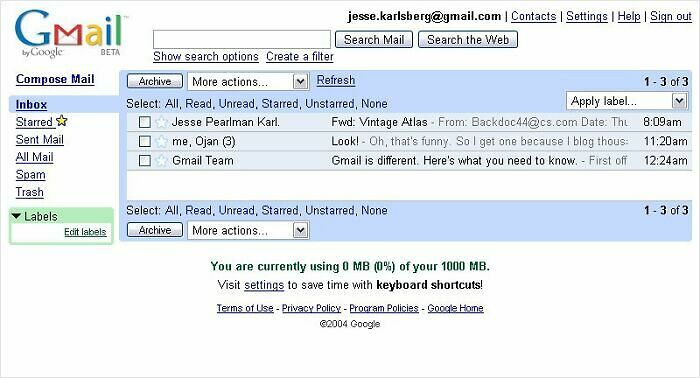Select Unread in the top Select row

(237, 104)
